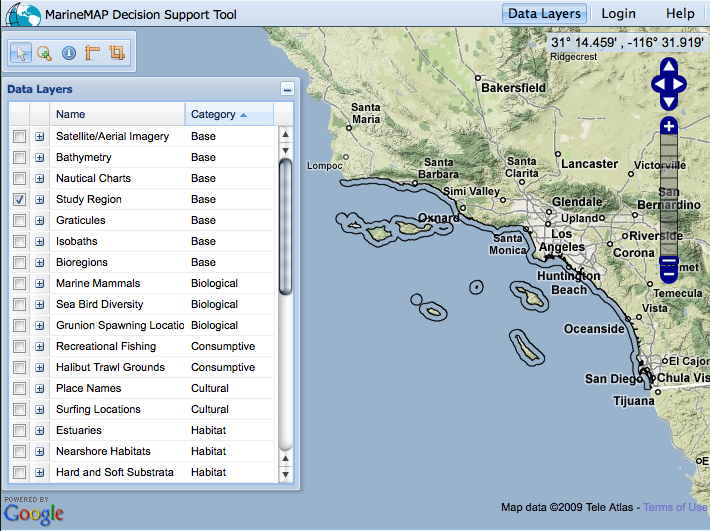
Task: Open the Data Layers menu
Action: tap(544, 14)
